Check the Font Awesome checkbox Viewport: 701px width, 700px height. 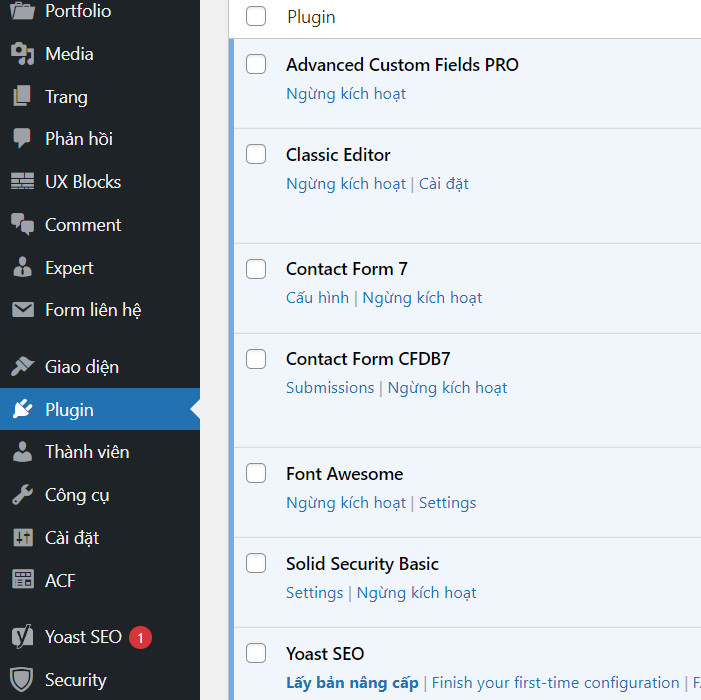pyautogui.click(x=256, y=473)
